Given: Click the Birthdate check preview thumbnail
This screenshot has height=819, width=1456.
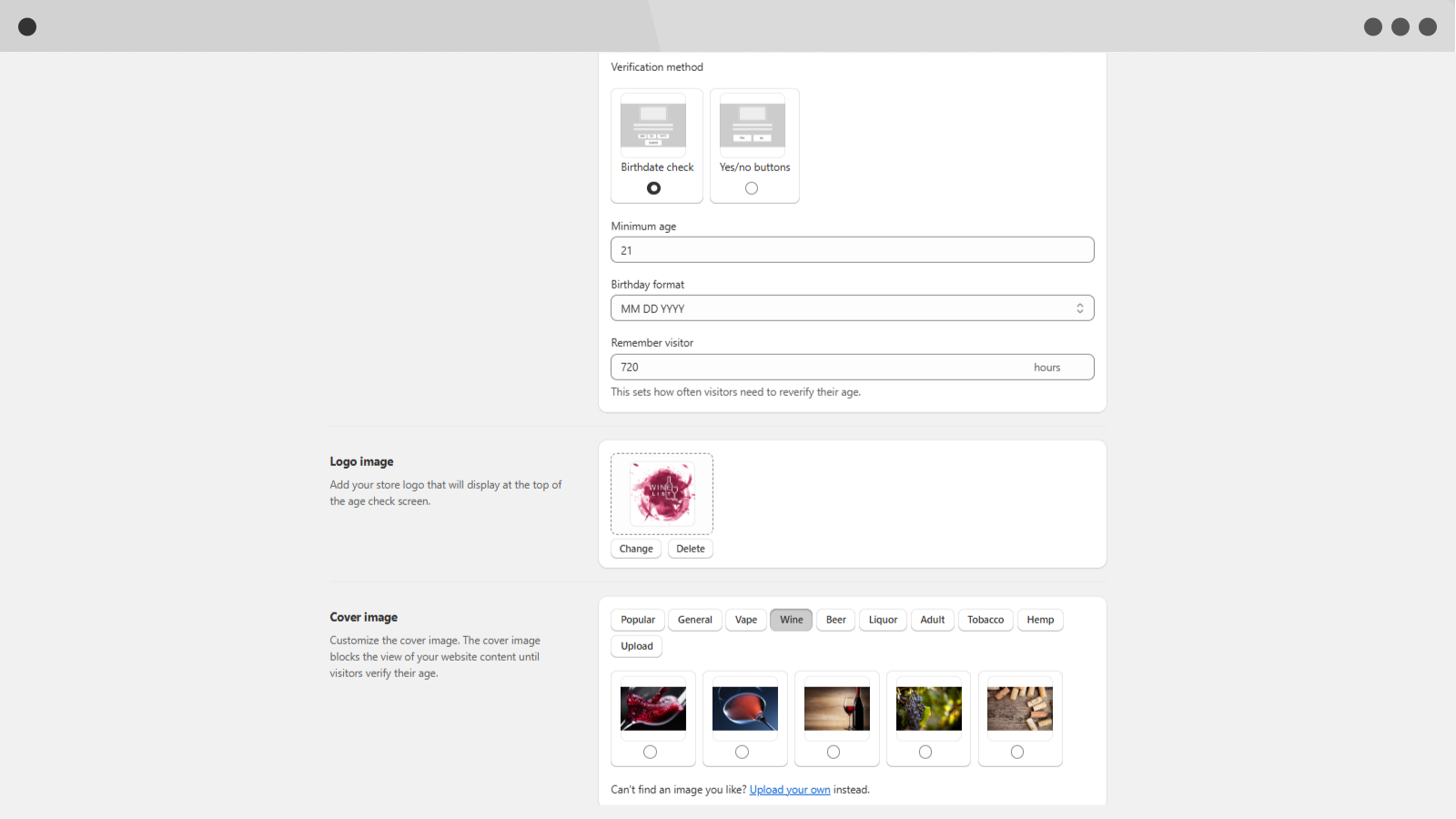Looking at the screenshot, I should click(653, 126).
